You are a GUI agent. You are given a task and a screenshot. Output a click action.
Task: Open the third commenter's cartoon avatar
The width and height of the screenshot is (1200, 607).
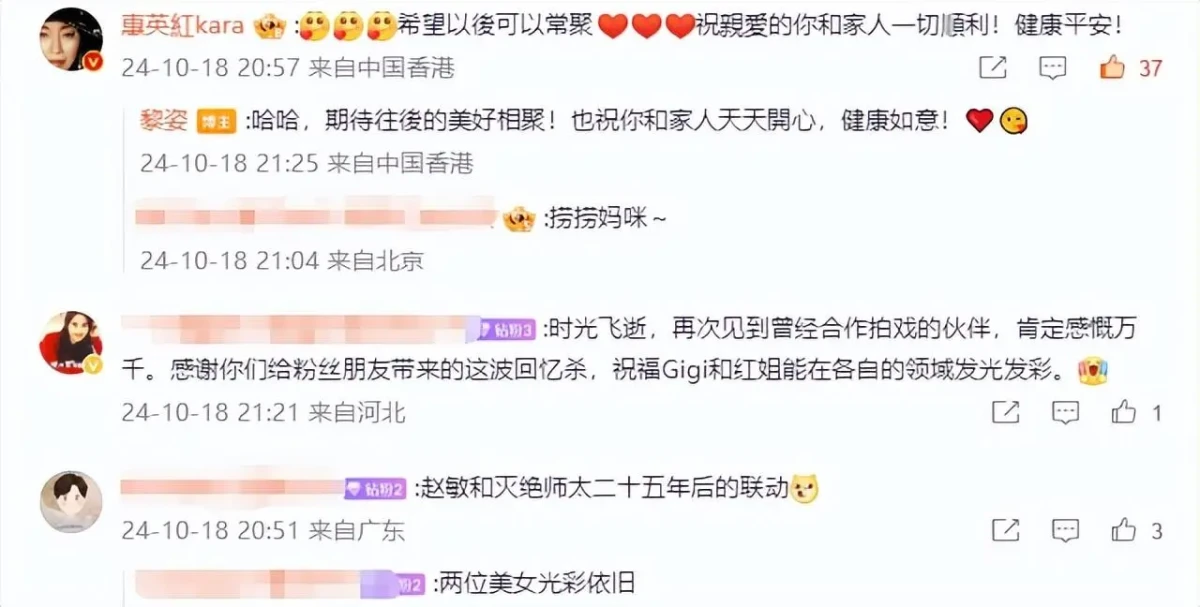click(70, 501)
